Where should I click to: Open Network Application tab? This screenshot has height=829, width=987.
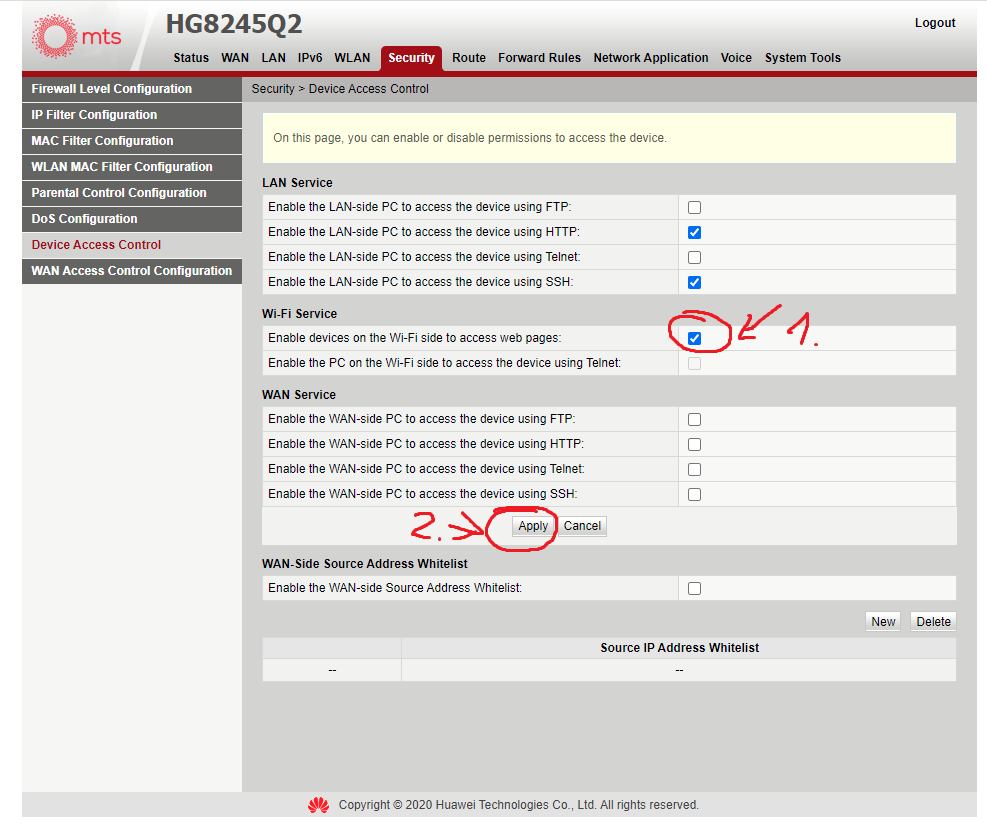click(x=651, y=58)
